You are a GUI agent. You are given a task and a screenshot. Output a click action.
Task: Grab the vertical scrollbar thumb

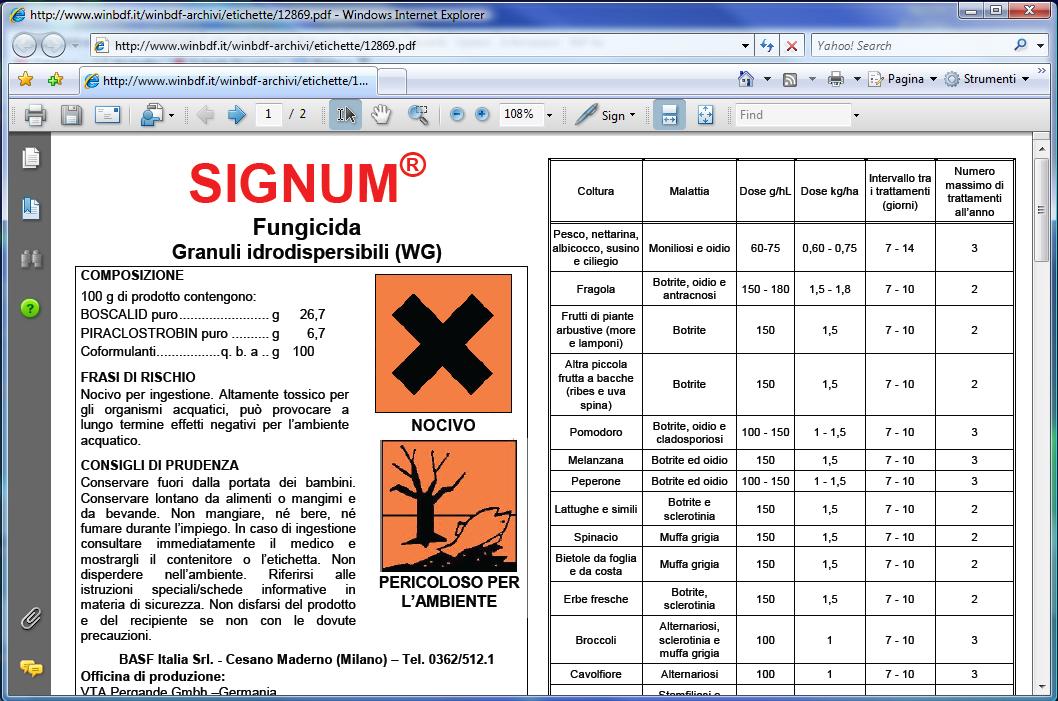coord(1042,210)
